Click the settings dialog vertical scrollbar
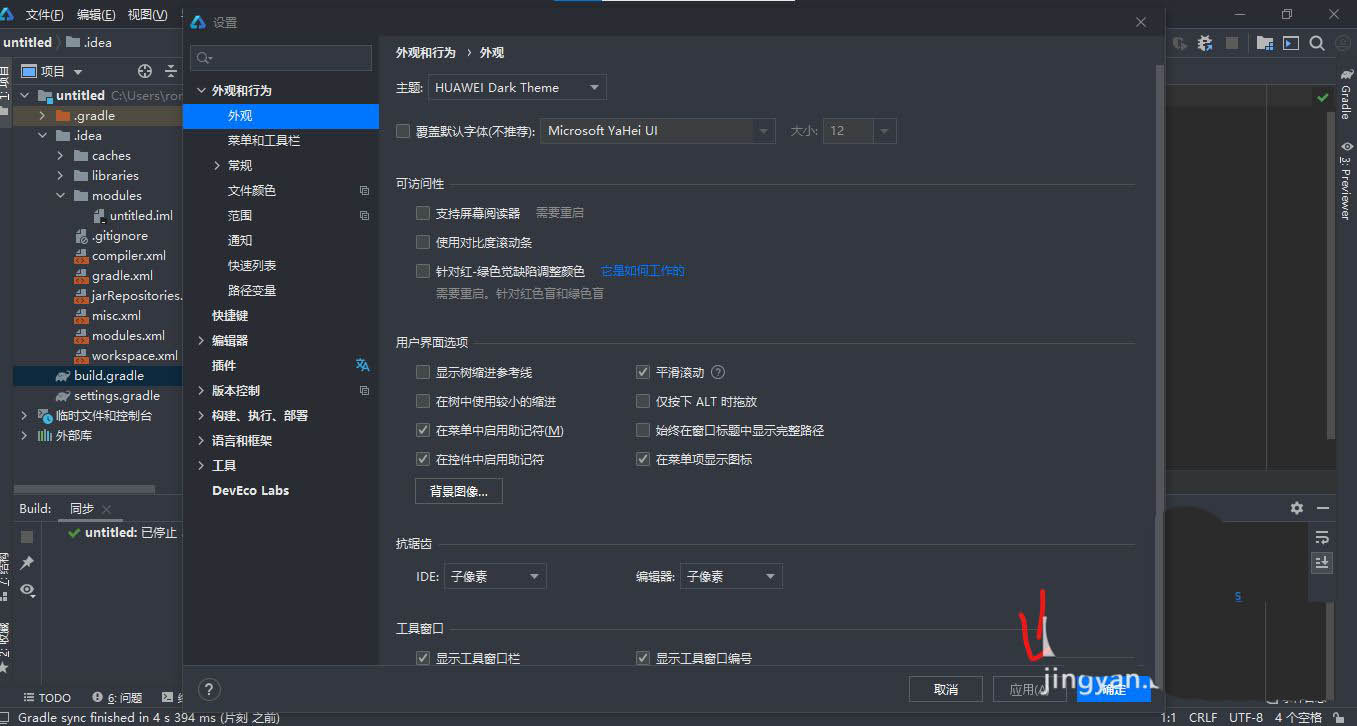 pos(1160,290)
